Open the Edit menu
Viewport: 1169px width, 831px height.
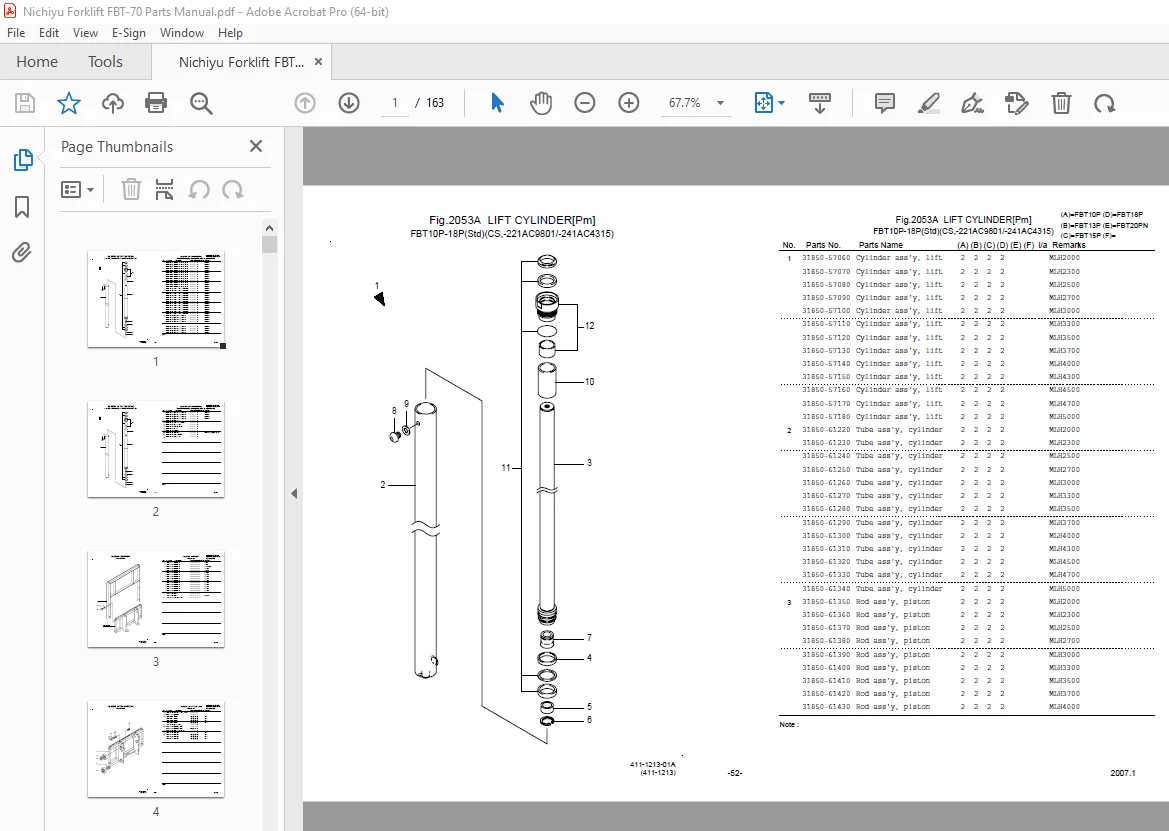click(48, 33)
